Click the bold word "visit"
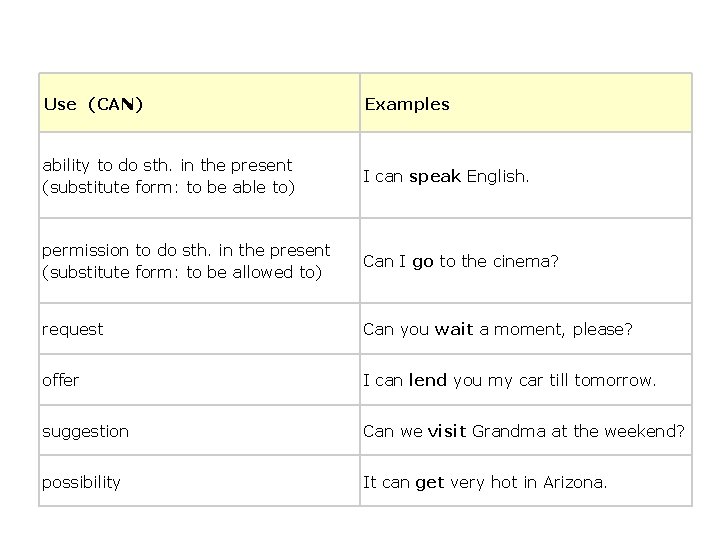Screen dimensions: 720x540 447,431
